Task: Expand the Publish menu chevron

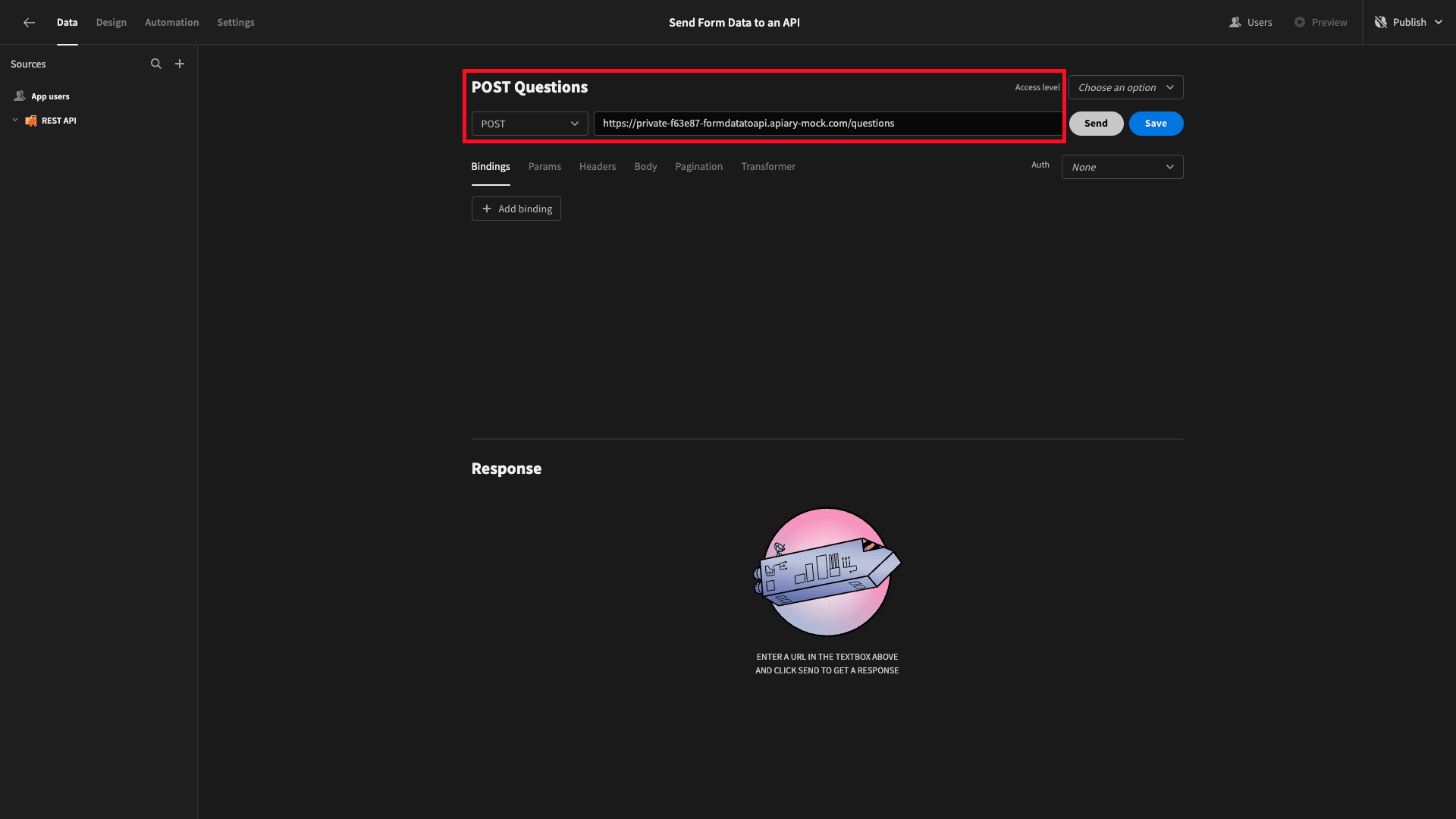Action: coord(1439,23)
